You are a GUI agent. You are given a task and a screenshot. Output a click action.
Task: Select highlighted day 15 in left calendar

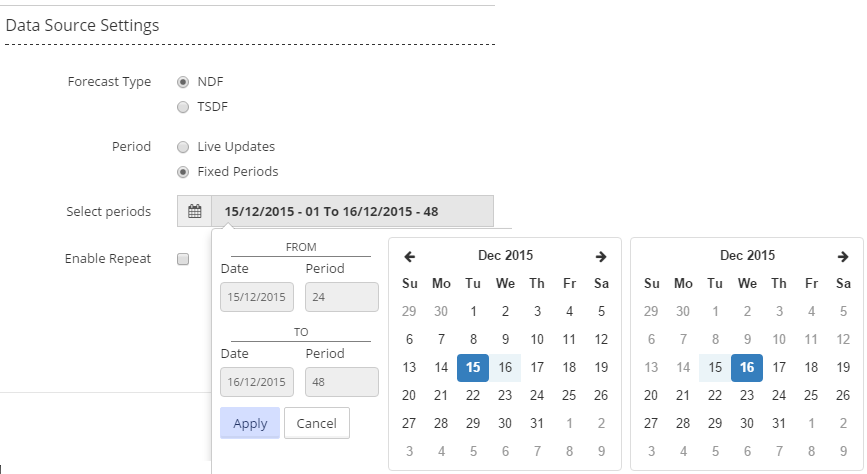click(473, 368)
